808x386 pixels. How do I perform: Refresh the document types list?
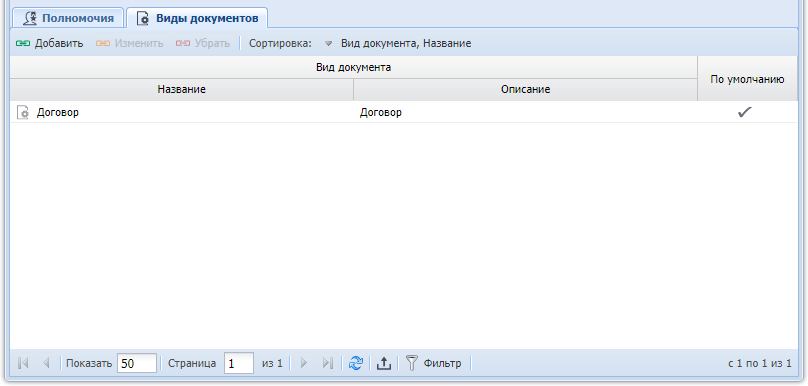point(356,363)
